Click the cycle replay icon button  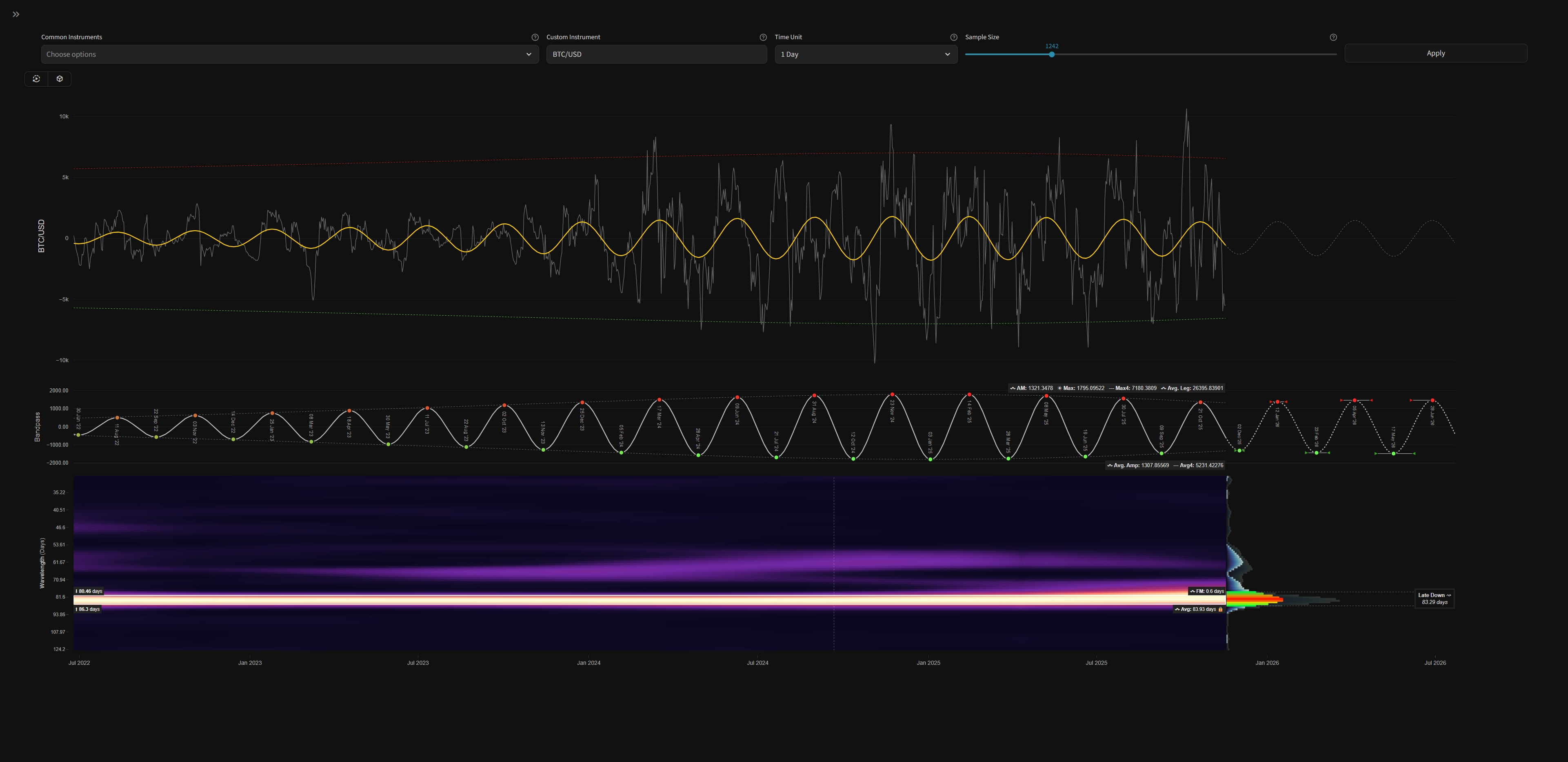coord(36,78)
